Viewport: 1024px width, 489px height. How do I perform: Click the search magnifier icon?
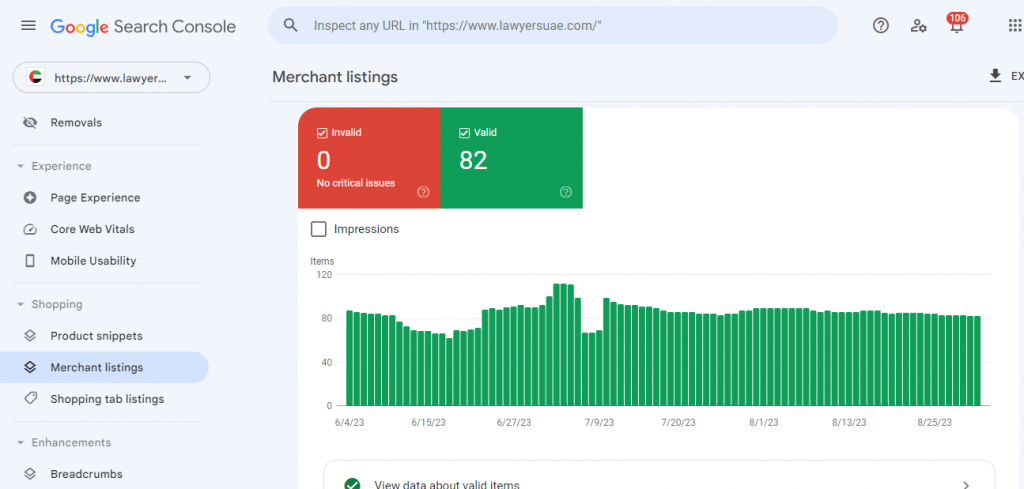291,25
